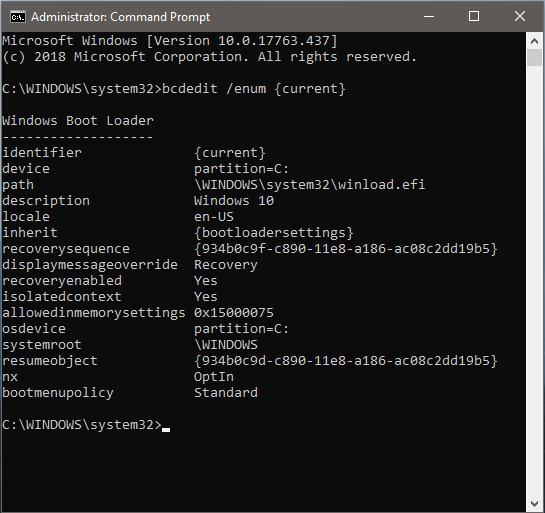Click the 'OptIn' nx value
The image size is (545, 513).
pos(214,376)
